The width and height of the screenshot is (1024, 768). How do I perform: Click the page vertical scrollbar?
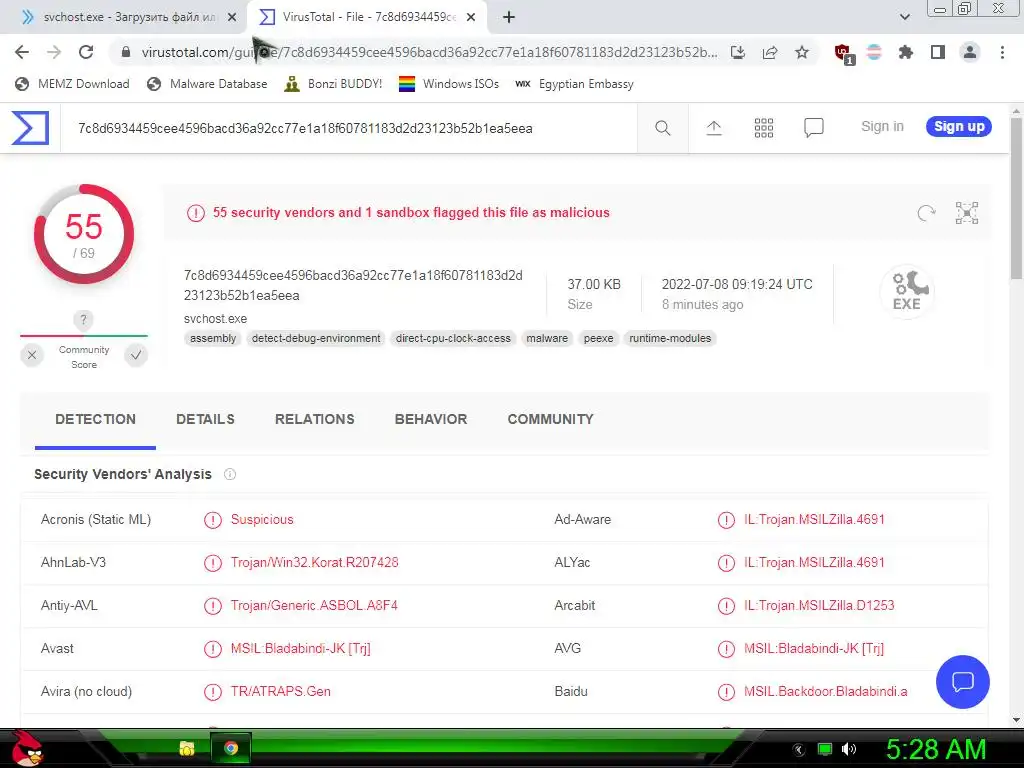click(x=1016, y=199)
